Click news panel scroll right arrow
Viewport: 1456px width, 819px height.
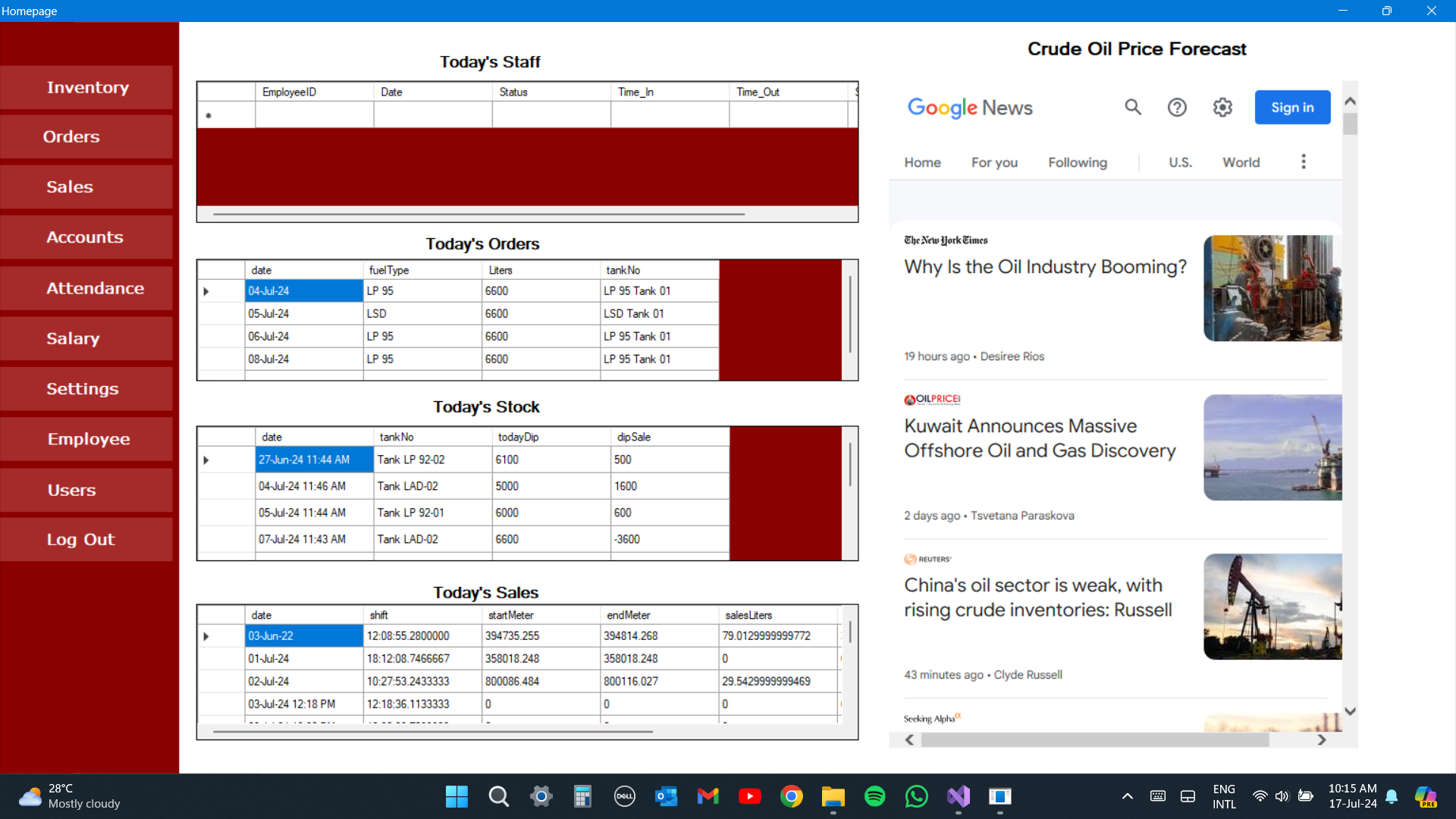pyautogui.click(x=1322, y=739)
